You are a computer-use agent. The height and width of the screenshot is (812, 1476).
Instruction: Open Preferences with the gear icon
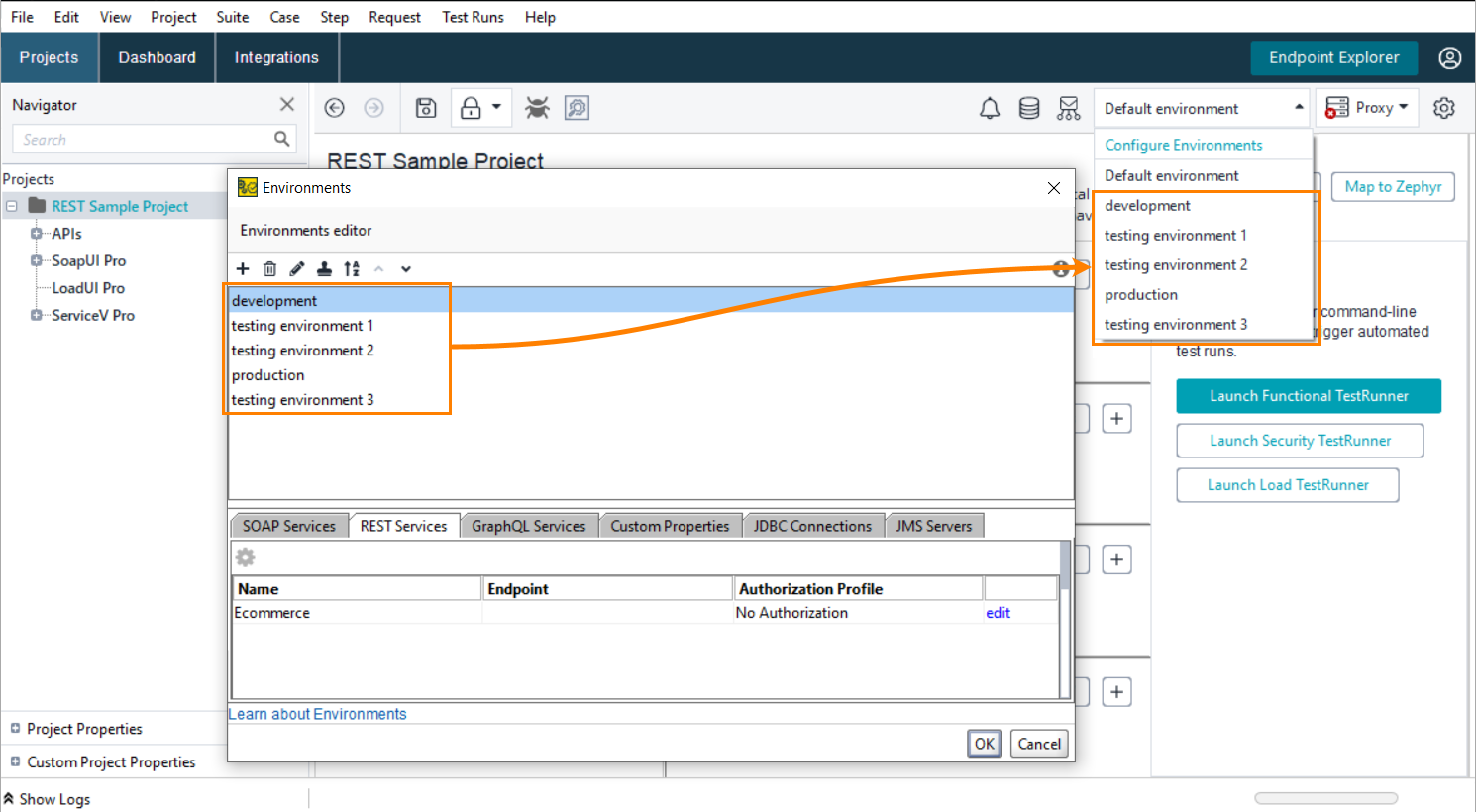[1444, 108]
